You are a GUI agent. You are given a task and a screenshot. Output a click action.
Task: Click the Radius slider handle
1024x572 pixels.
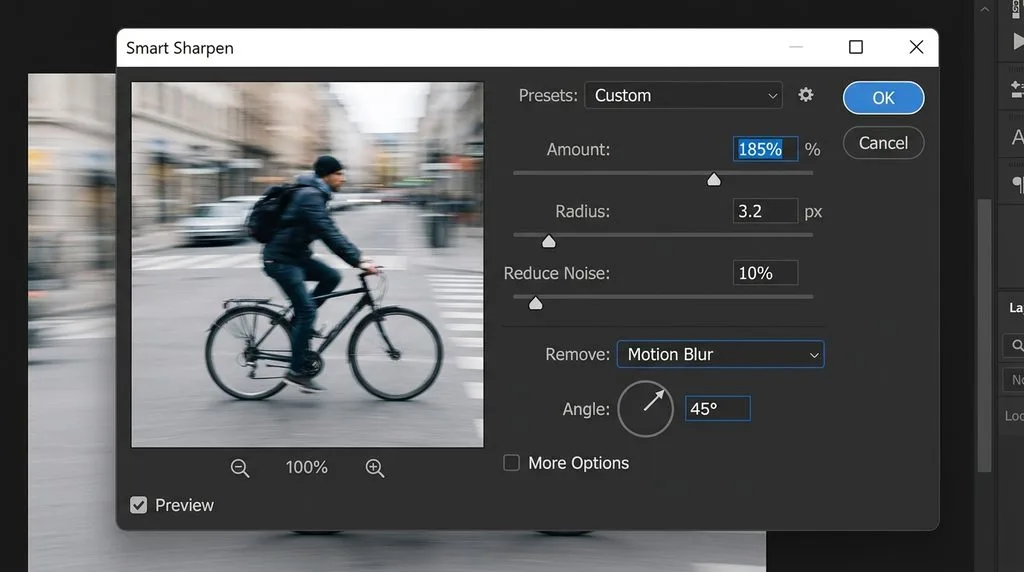tap(549, 241)
